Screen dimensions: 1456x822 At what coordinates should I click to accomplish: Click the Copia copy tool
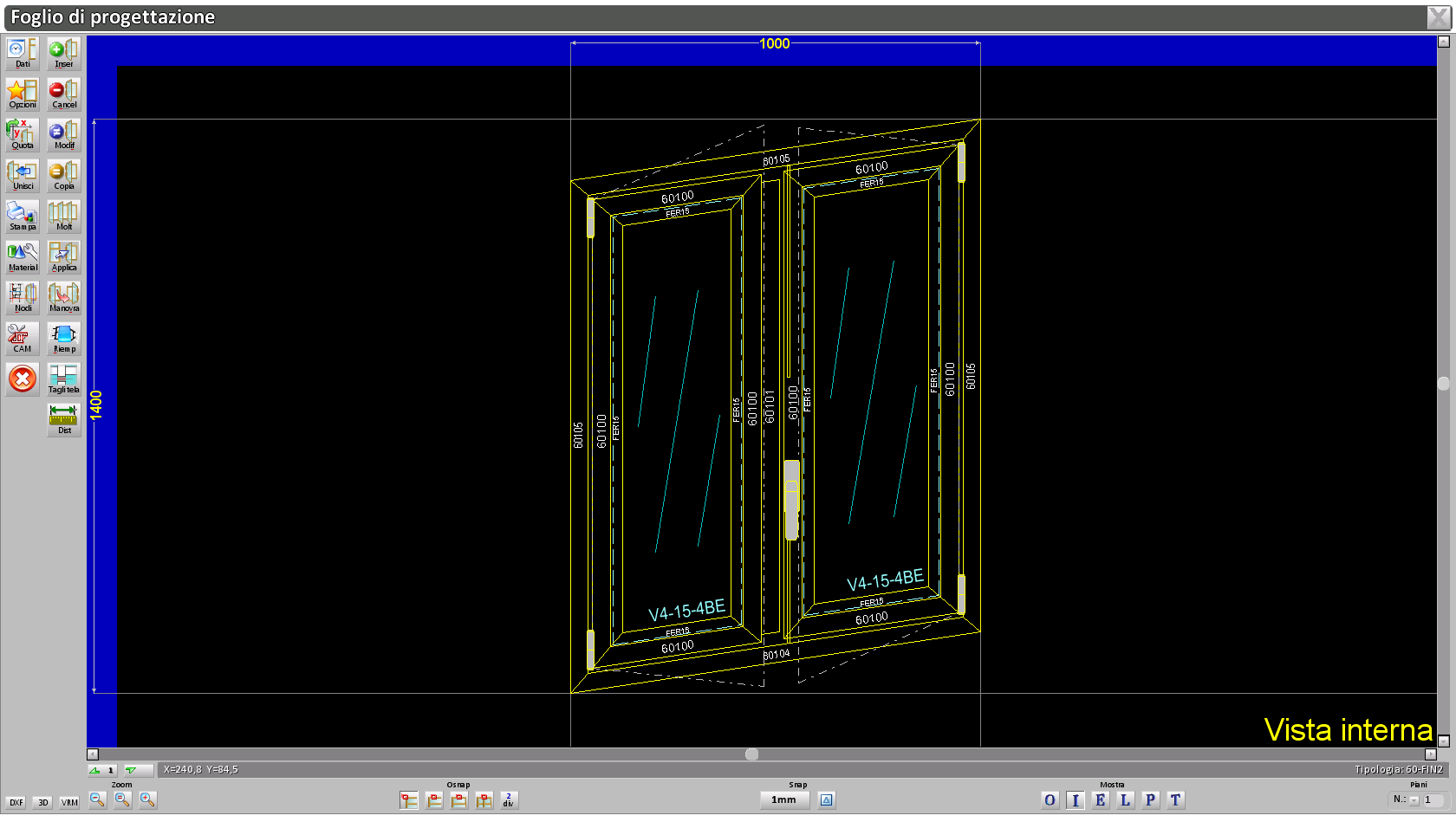point(64,176)
